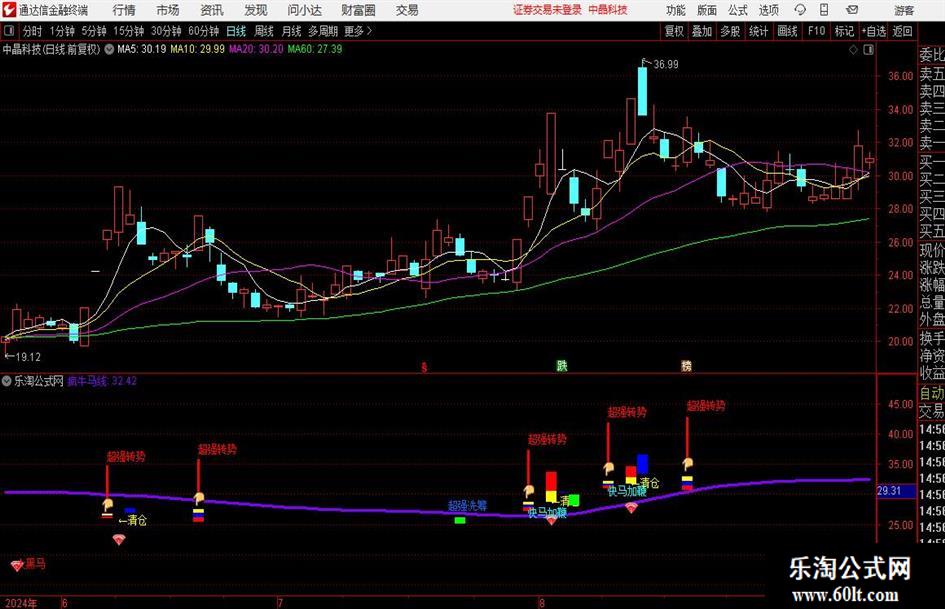Click the 多股 multi-stock button
Viewport: 945px width, 609px height.
point(730,31)
